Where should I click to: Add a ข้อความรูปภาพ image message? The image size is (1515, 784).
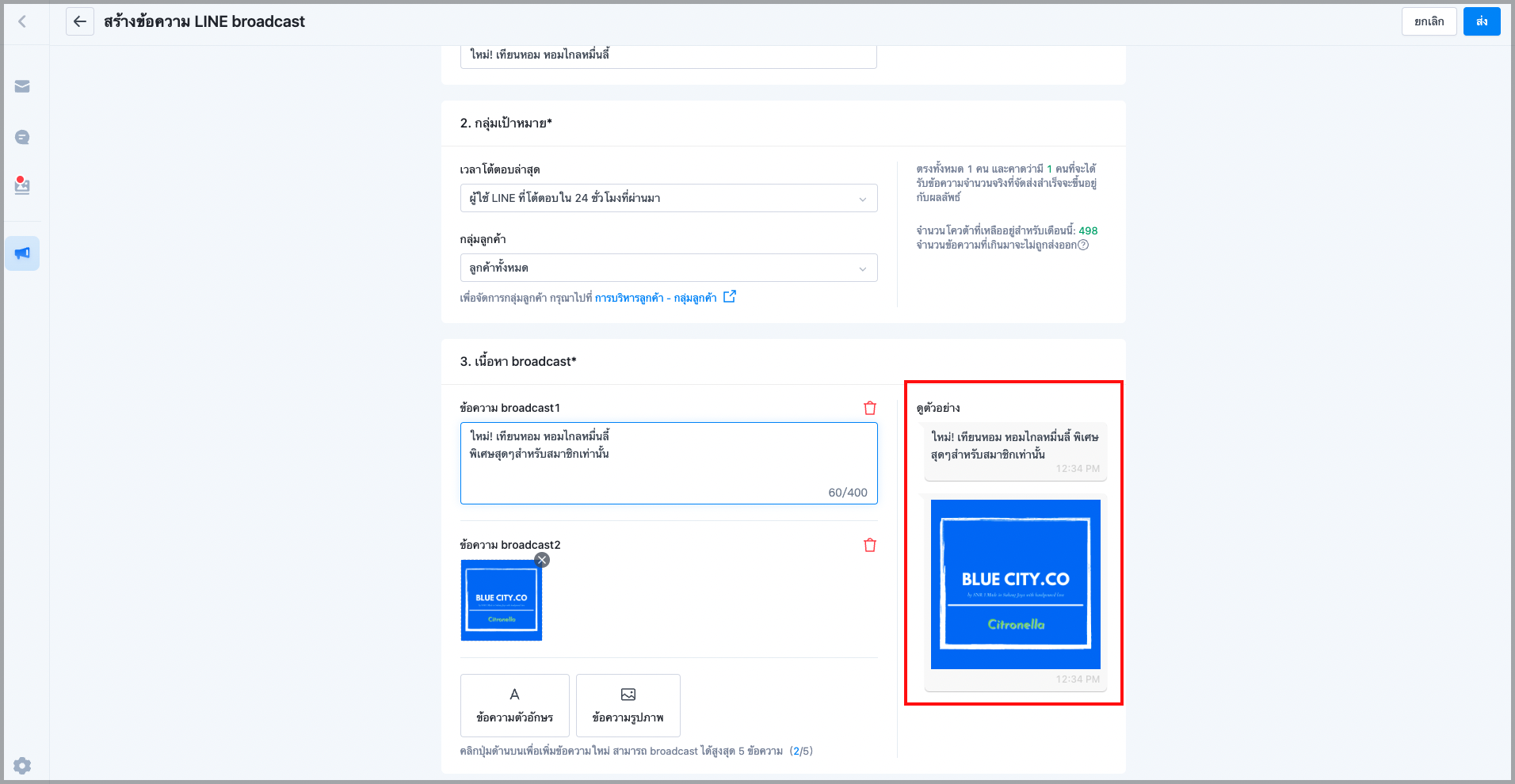tap(628, 706)
